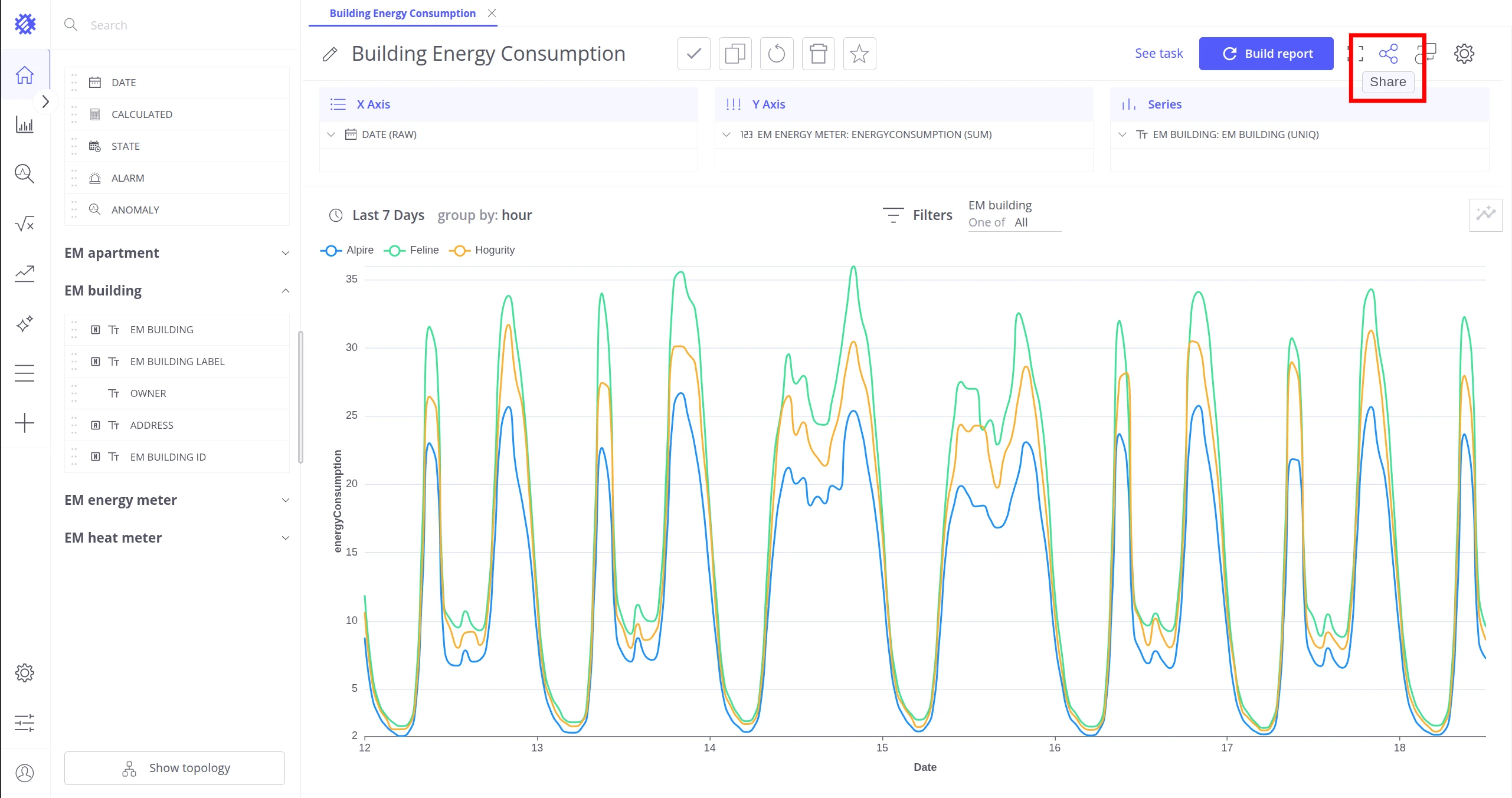Select the ANOMALY item in the list
This screenshot has width=1512, height=798.
pyautogui.click(x=177, y=210)
